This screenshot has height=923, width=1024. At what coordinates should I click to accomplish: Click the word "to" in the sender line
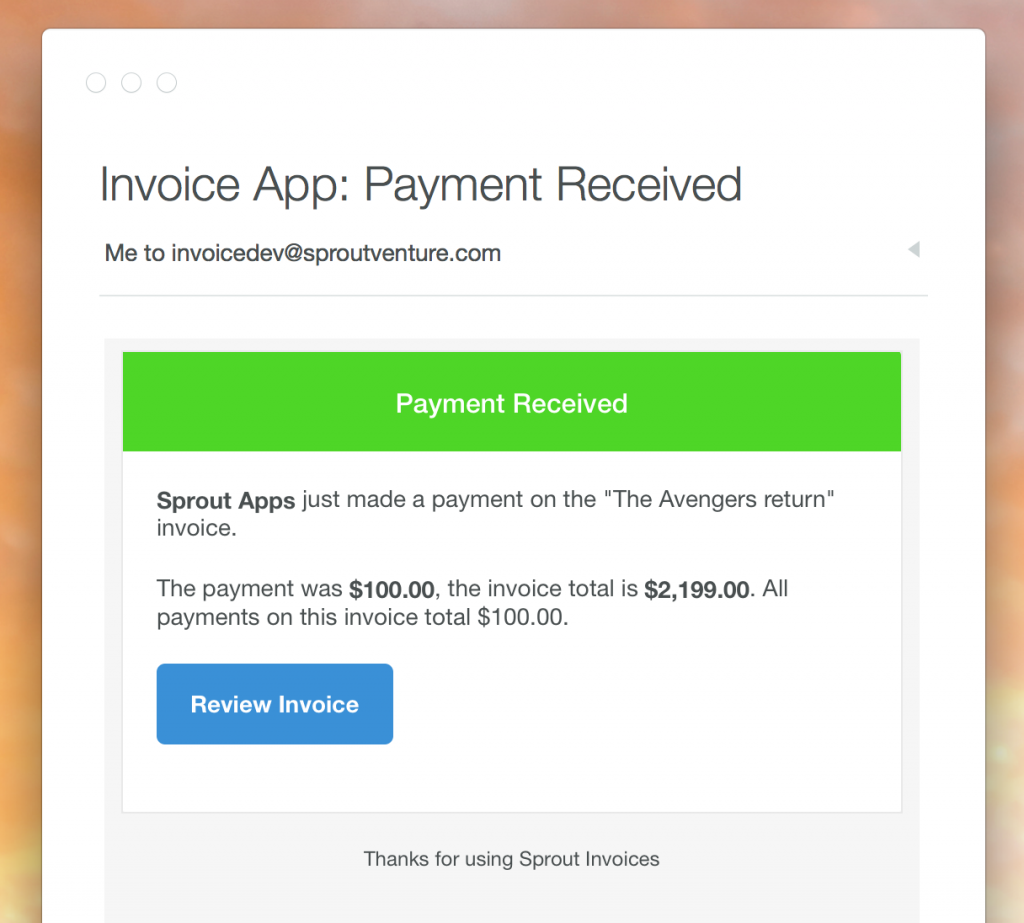coord(154,253)
